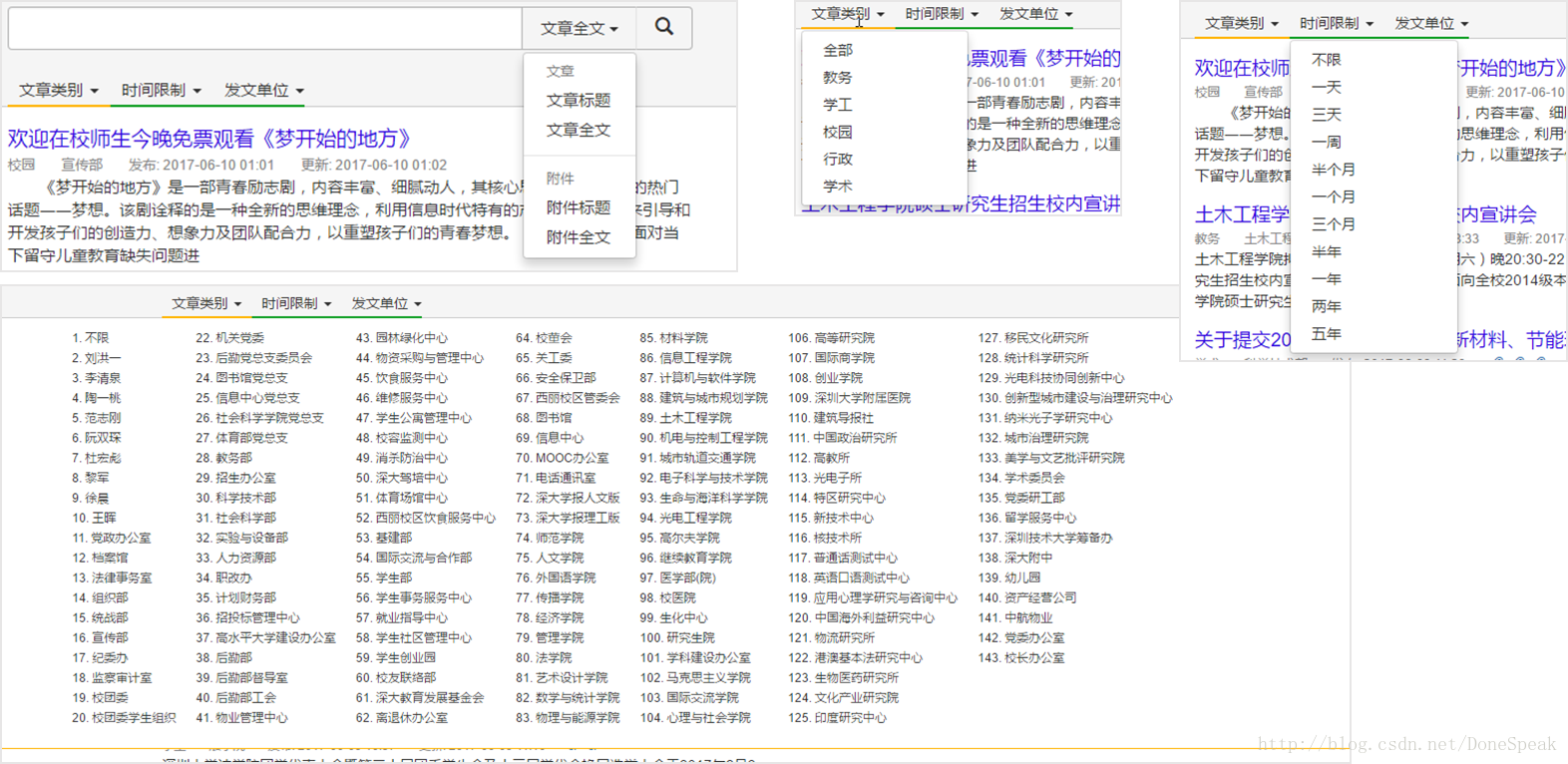Choose unit 98. 校医院
Screen dimensions: 1568x764
[669, 597]
